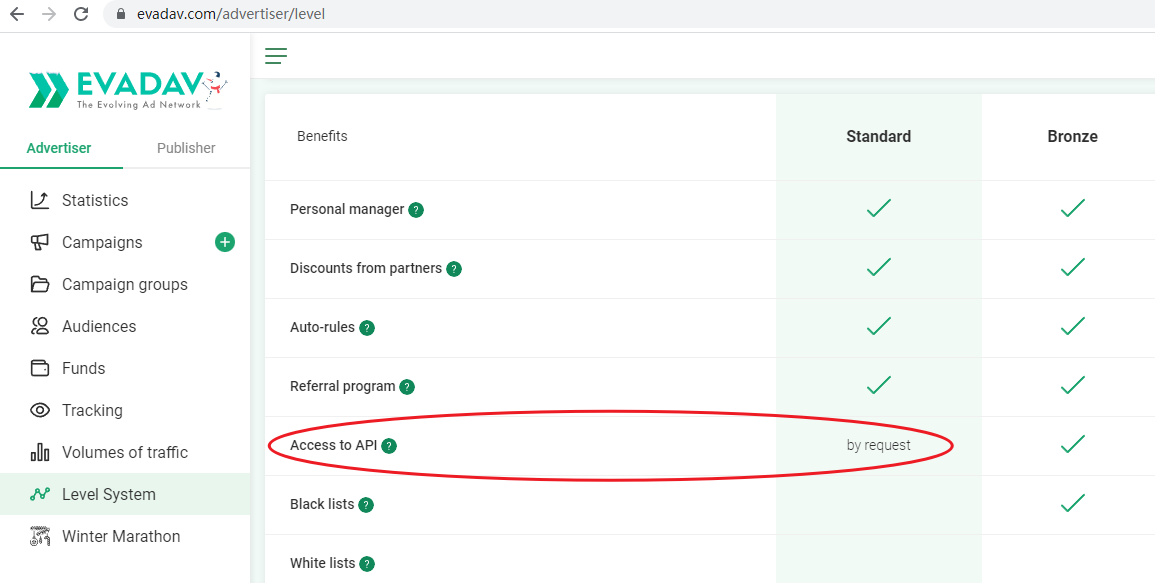Click help icon next to Black lists
The image size is (1155, 583).
tap(365, 505)
